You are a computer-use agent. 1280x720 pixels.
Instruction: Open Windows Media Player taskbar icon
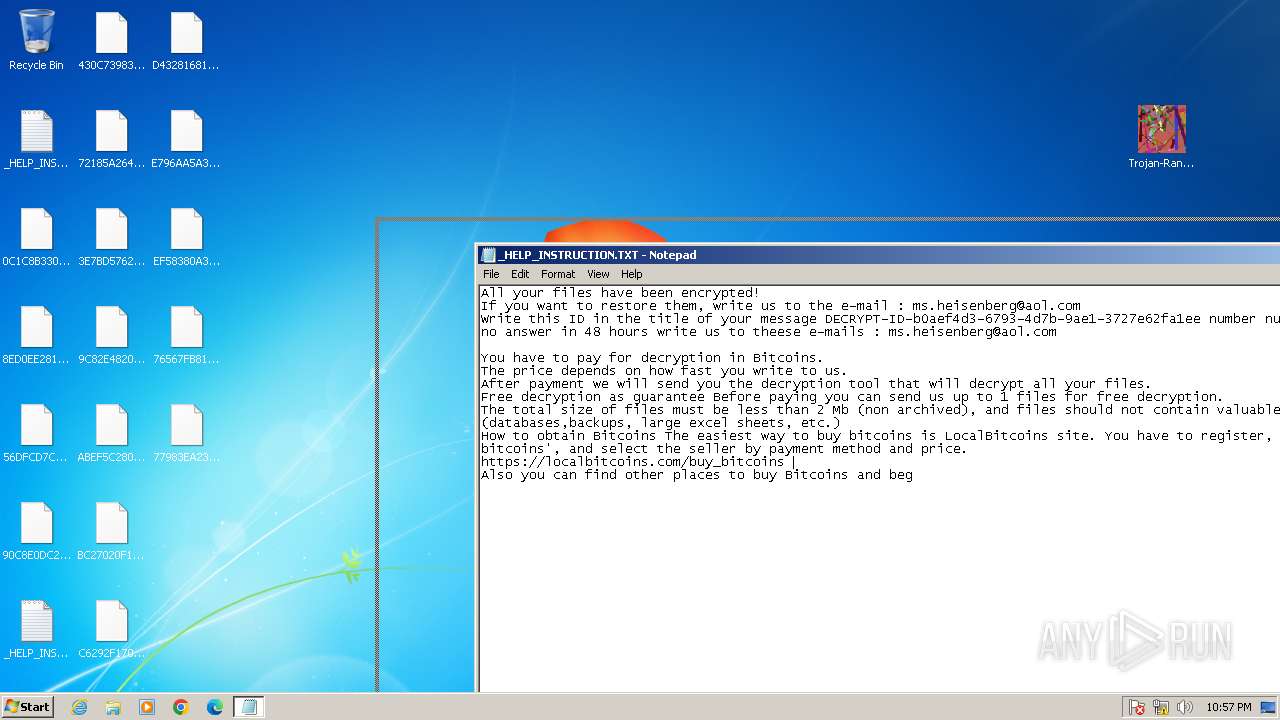pos(147,707)
